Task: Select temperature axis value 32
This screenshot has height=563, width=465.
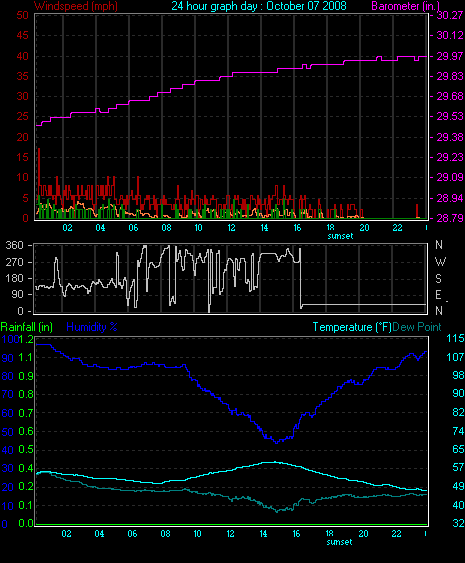Action: [459, 523]
